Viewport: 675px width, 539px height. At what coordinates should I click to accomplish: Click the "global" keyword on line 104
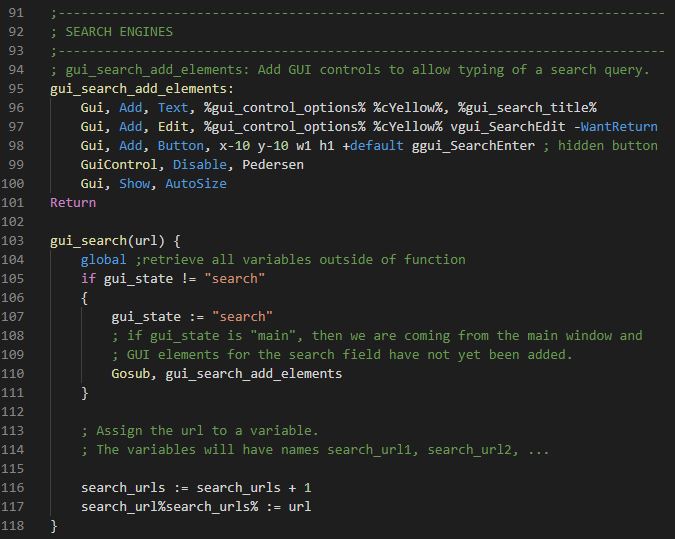coord(103,259)
